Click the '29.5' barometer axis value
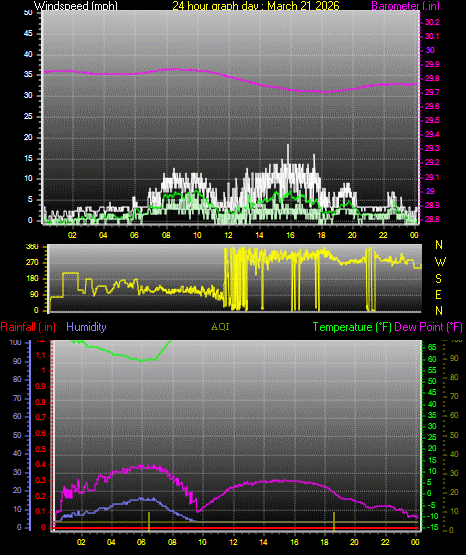The width and height of the screenshot is (466, 555). point(432,120)
